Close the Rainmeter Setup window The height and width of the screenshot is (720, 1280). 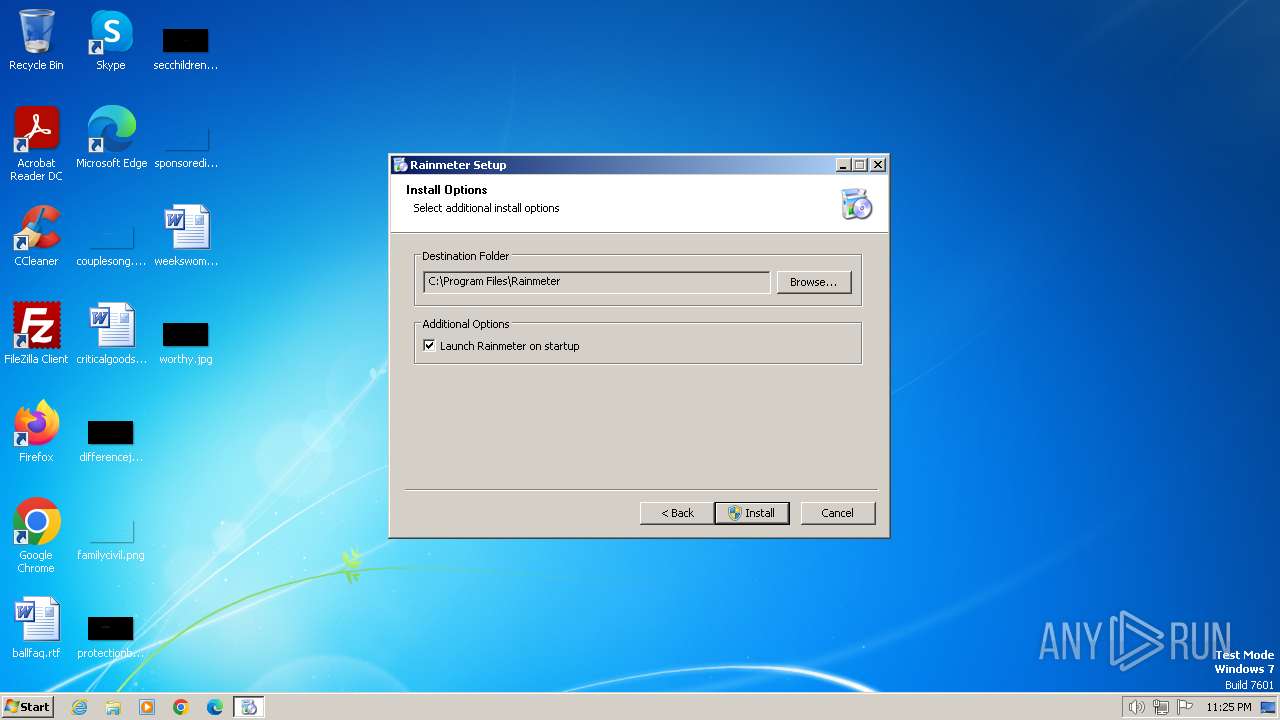click(x=878, y=165)
